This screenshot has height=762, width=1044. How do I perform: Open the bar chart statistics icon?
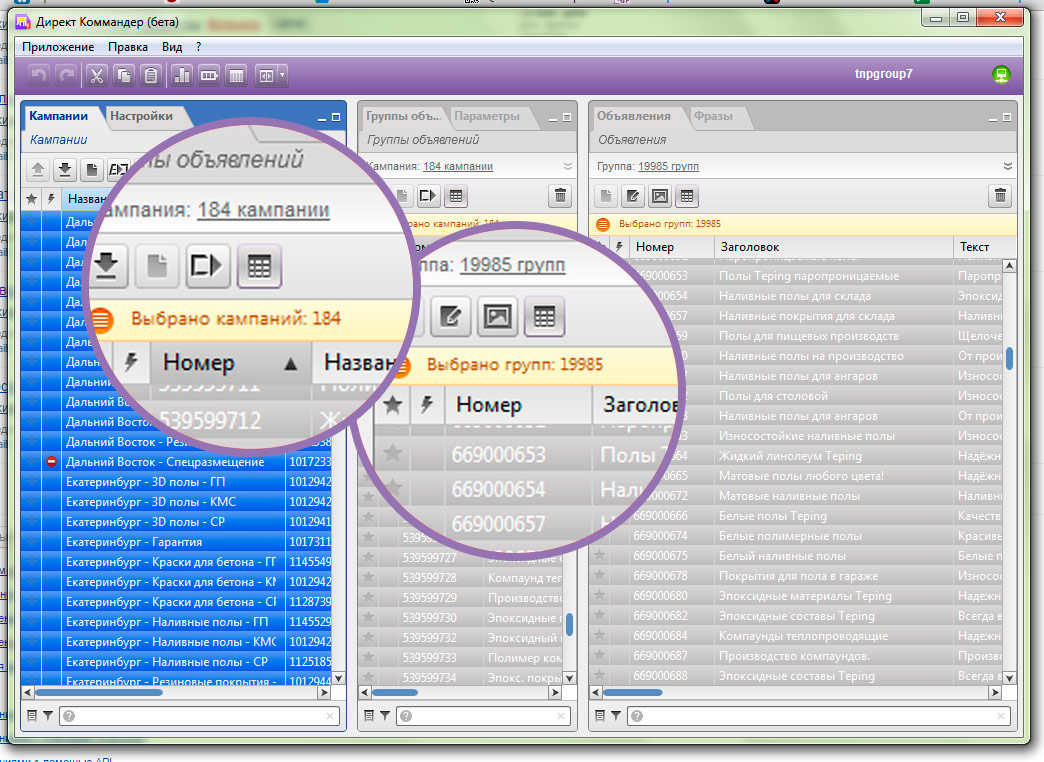click(182, 75)
